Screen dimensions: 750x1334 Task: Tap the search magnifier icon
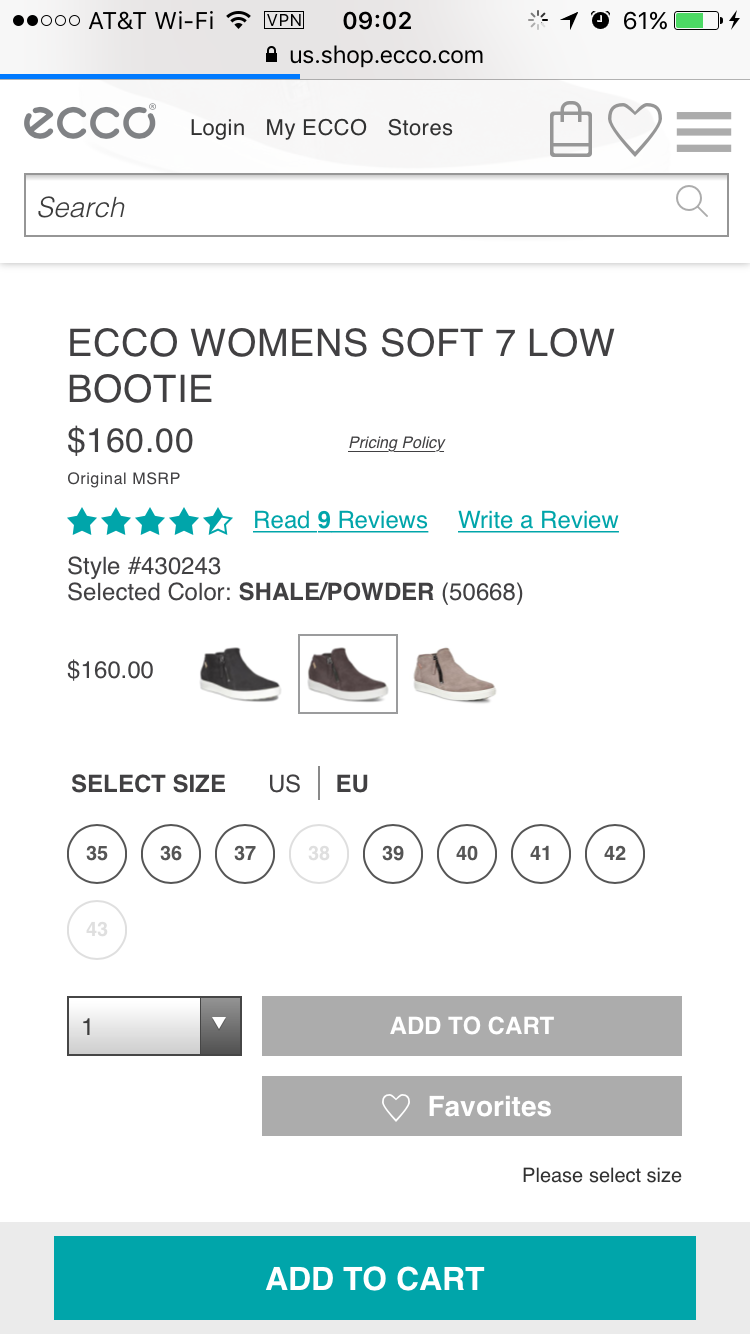pos(691,201)
